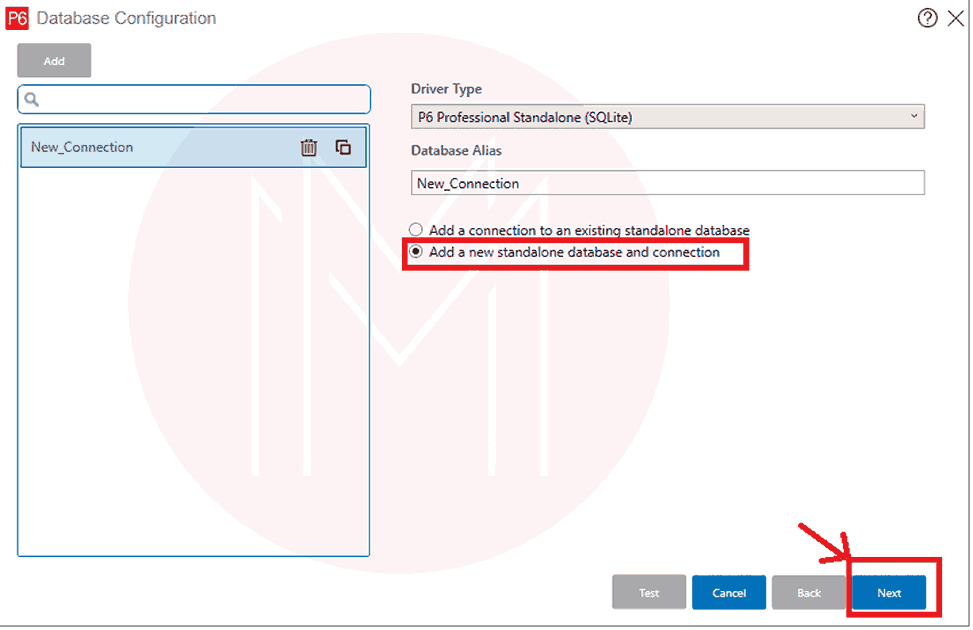
Task: Open help with the question mark icon
Action: (x=927, y=18)
